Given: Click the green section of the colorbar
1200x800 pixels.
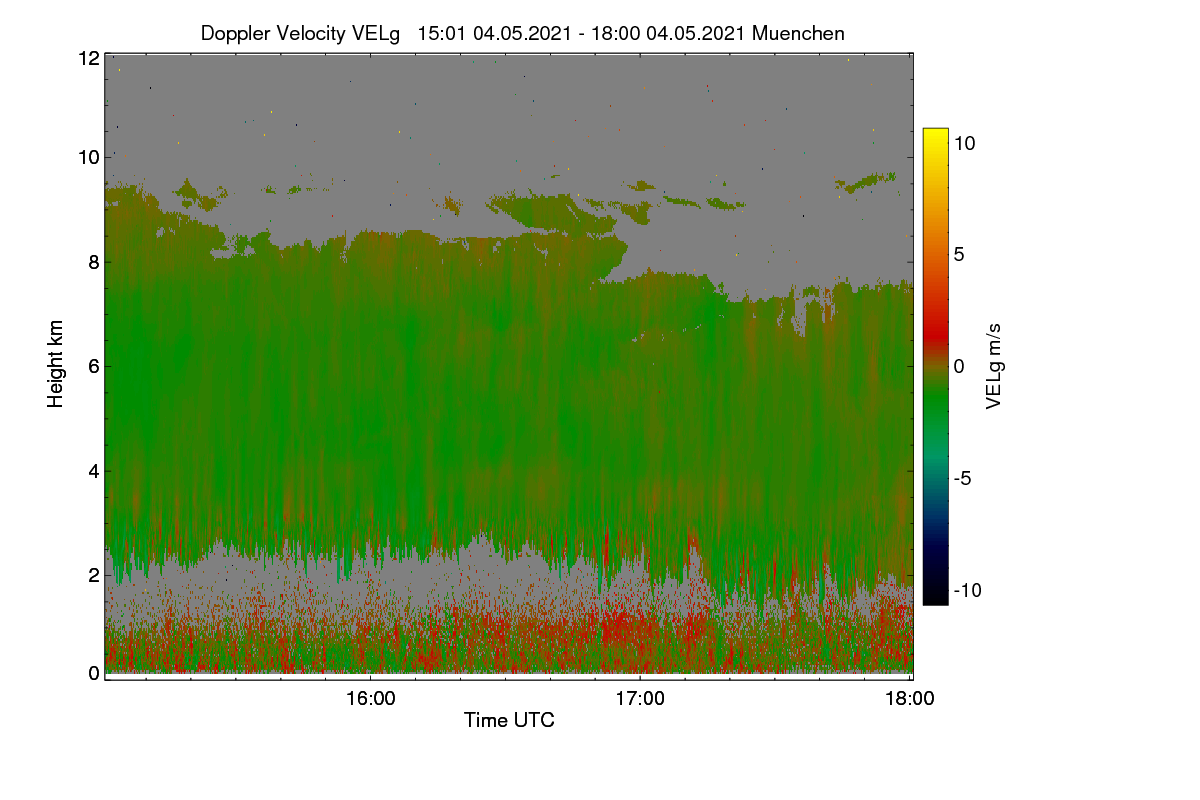Looking at the screenshot, I should click(x=935, y=410).
